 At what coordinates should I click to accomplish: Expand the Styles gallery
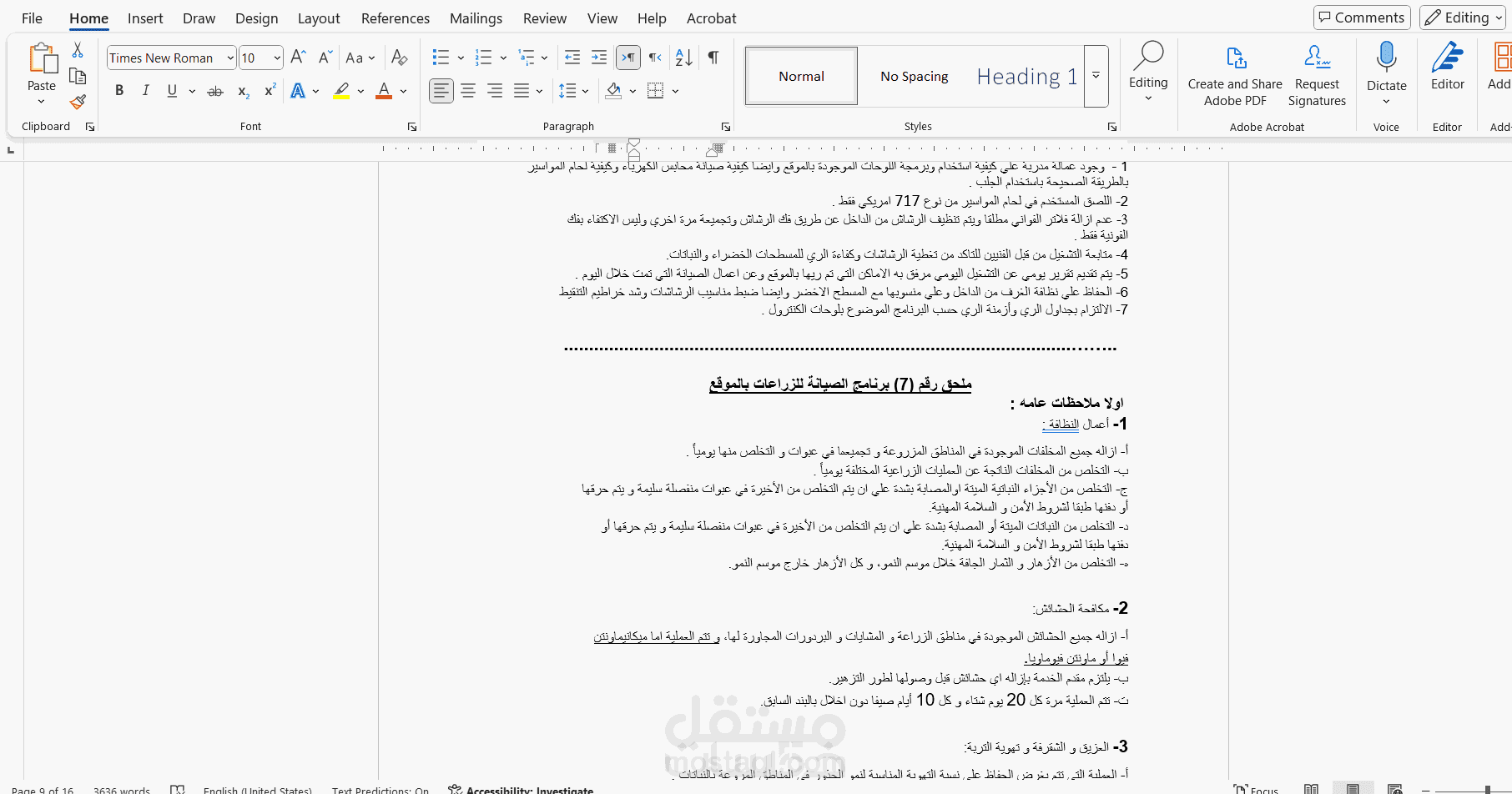pyautogui.click(x=1096, y=76)
